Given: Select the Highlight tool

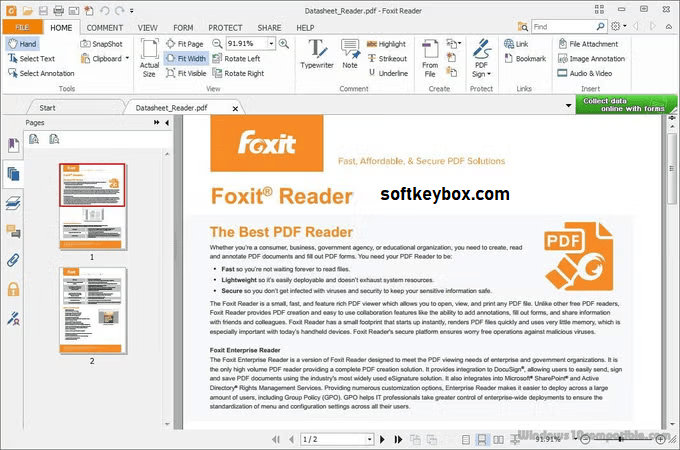Looking at the screenshot, I should [386, 44].
